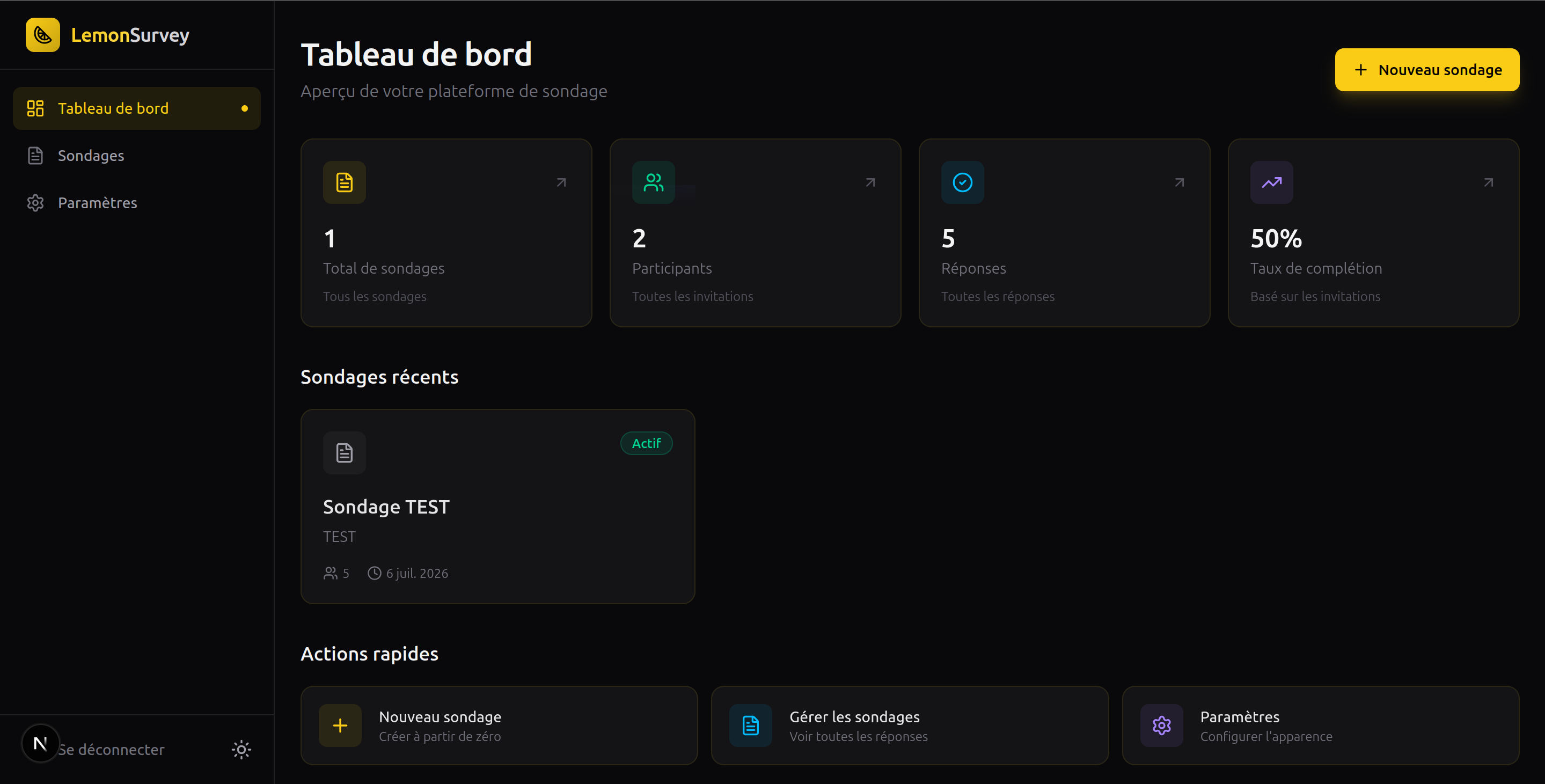
Task: Click the gray document icon in Sondage TEST card
Action: pos(345,453)
